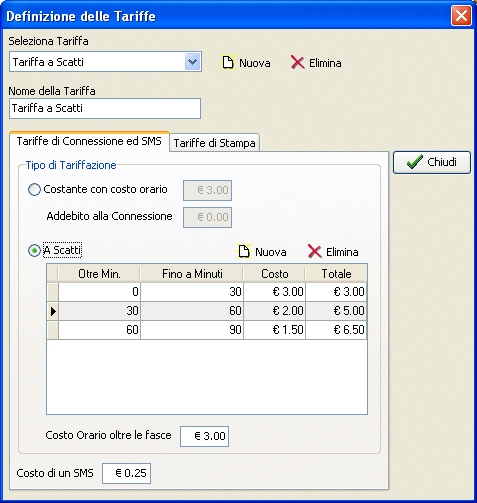The width and height of the screenshot is (477, 503).
Task: Click the top Nuova new-tariff page icon
Action: [x=228, y=62]
